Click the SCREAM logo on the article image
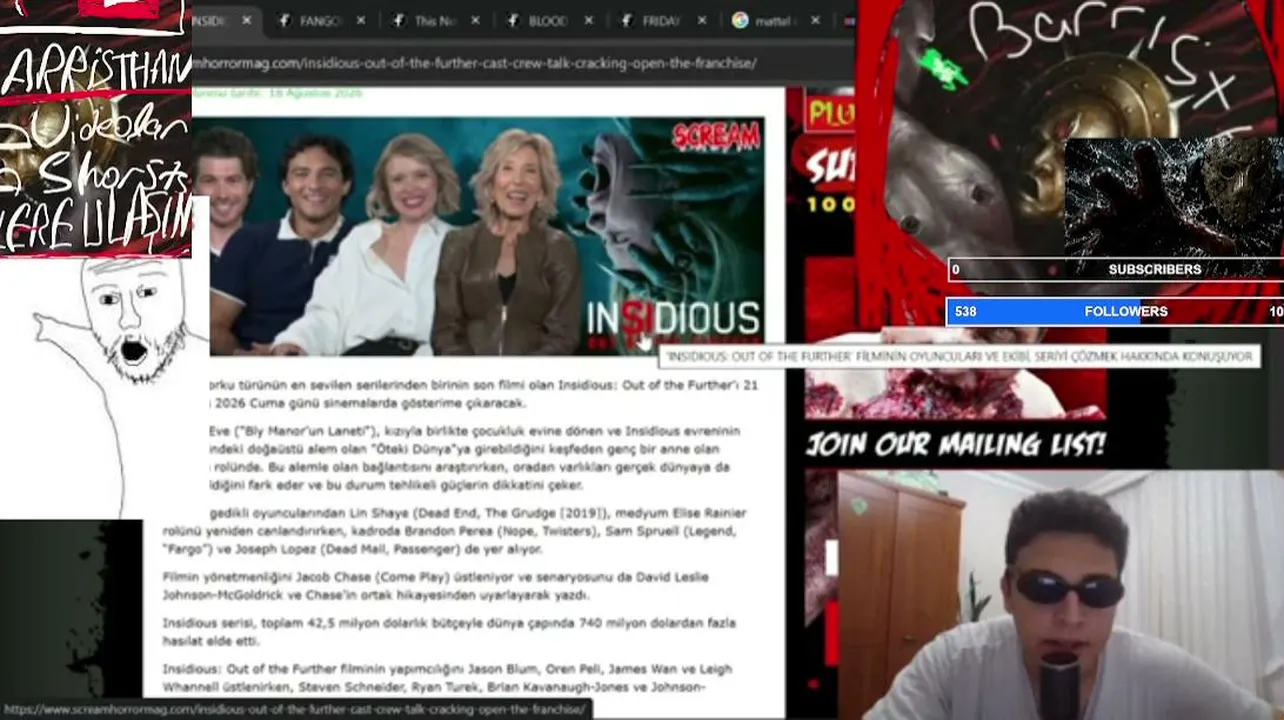1284x720 pixels. click(x=716, y=137)
